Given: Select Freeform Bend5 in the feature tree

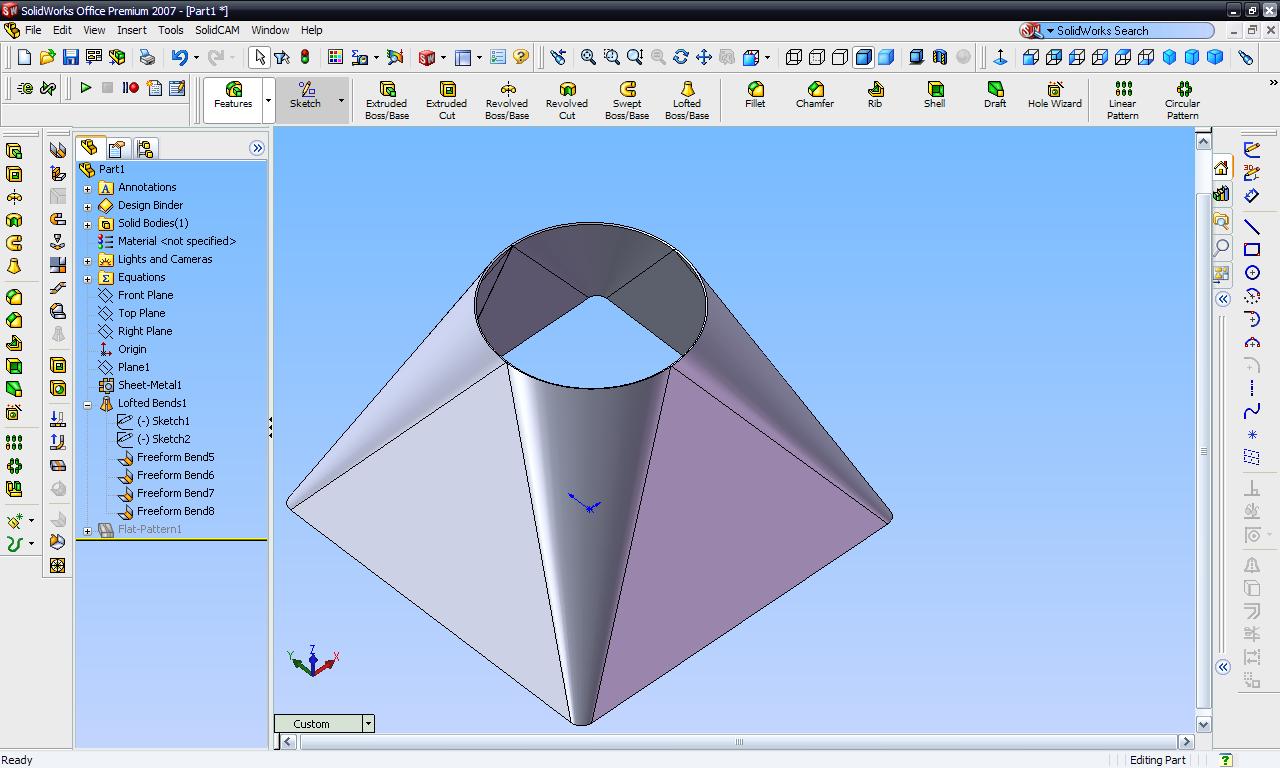Looking at the screenshot, I should 175,457.
